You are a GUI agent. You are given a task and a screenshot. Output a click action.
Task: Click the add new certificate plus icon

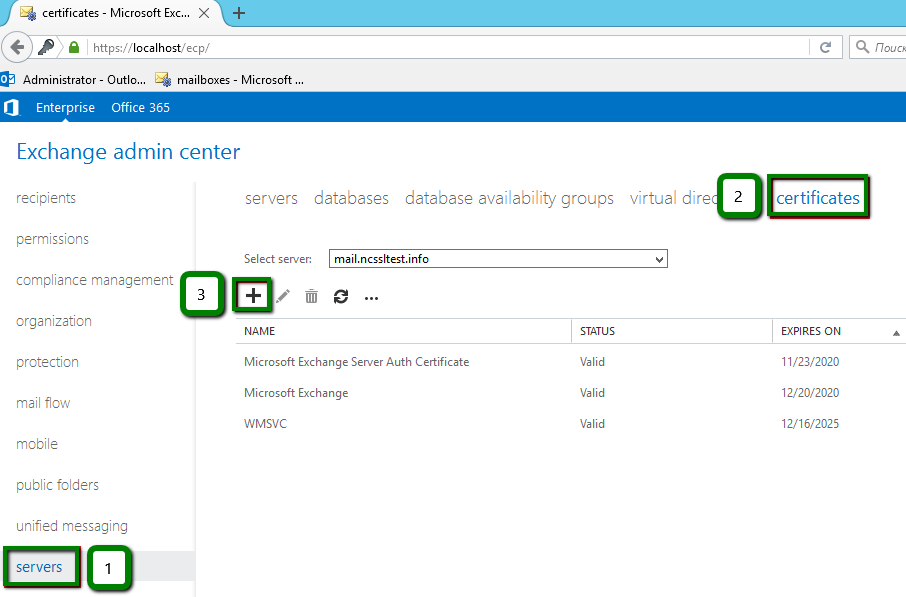(x=253, y=296)
